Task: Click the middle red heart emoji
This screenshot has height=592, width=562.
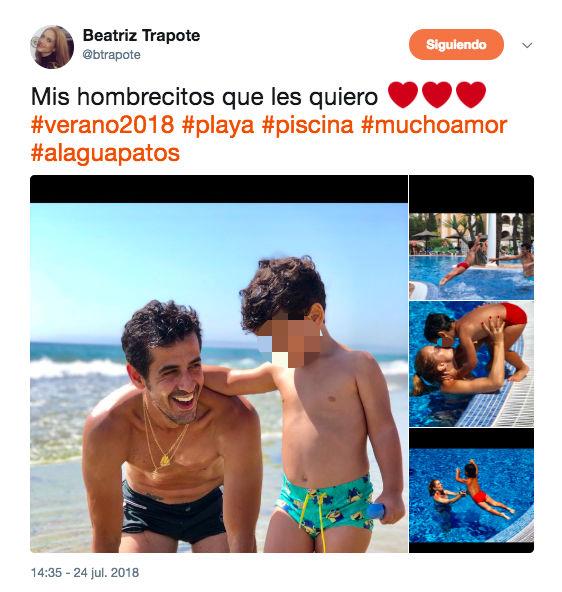Action: [x=437, y=95]
